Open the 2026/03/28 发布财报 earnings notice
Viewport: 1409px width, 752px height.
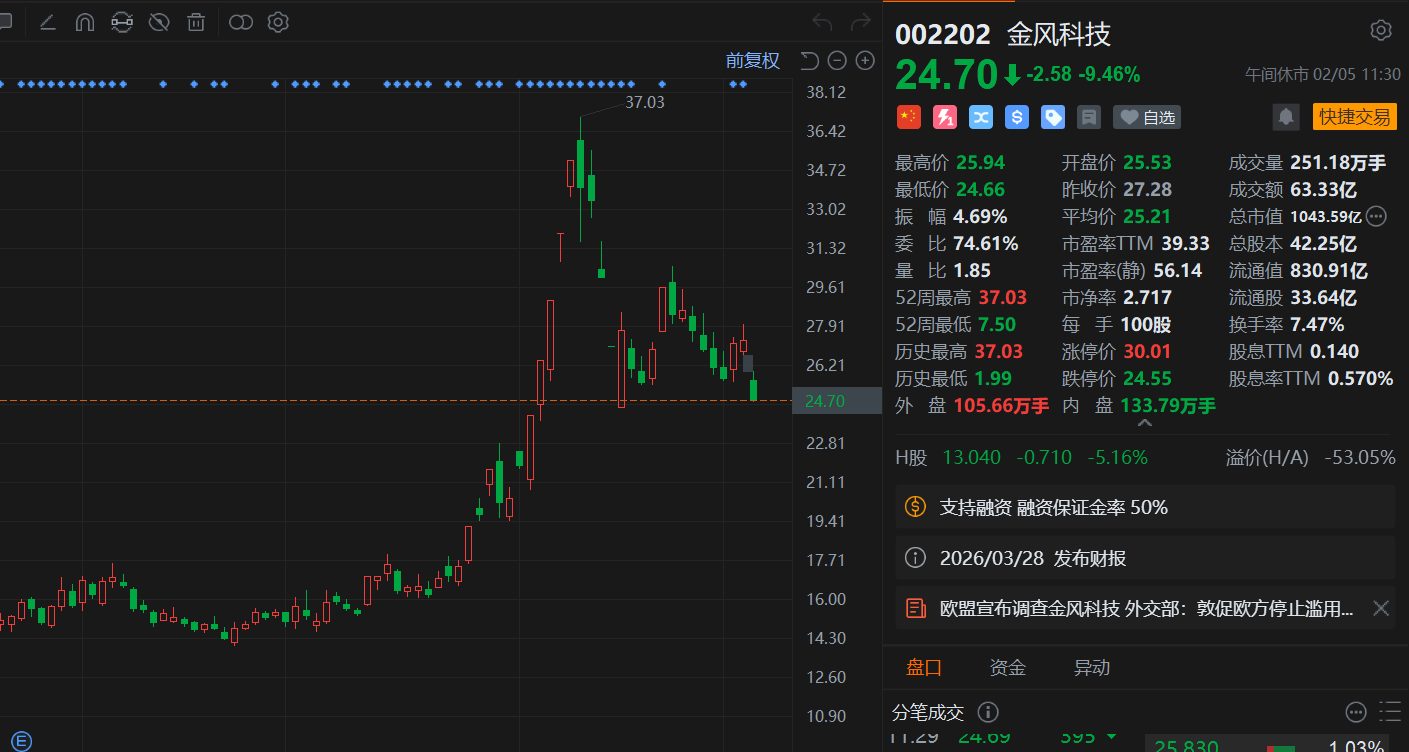pyautogui.click(x=1145, y=558)
